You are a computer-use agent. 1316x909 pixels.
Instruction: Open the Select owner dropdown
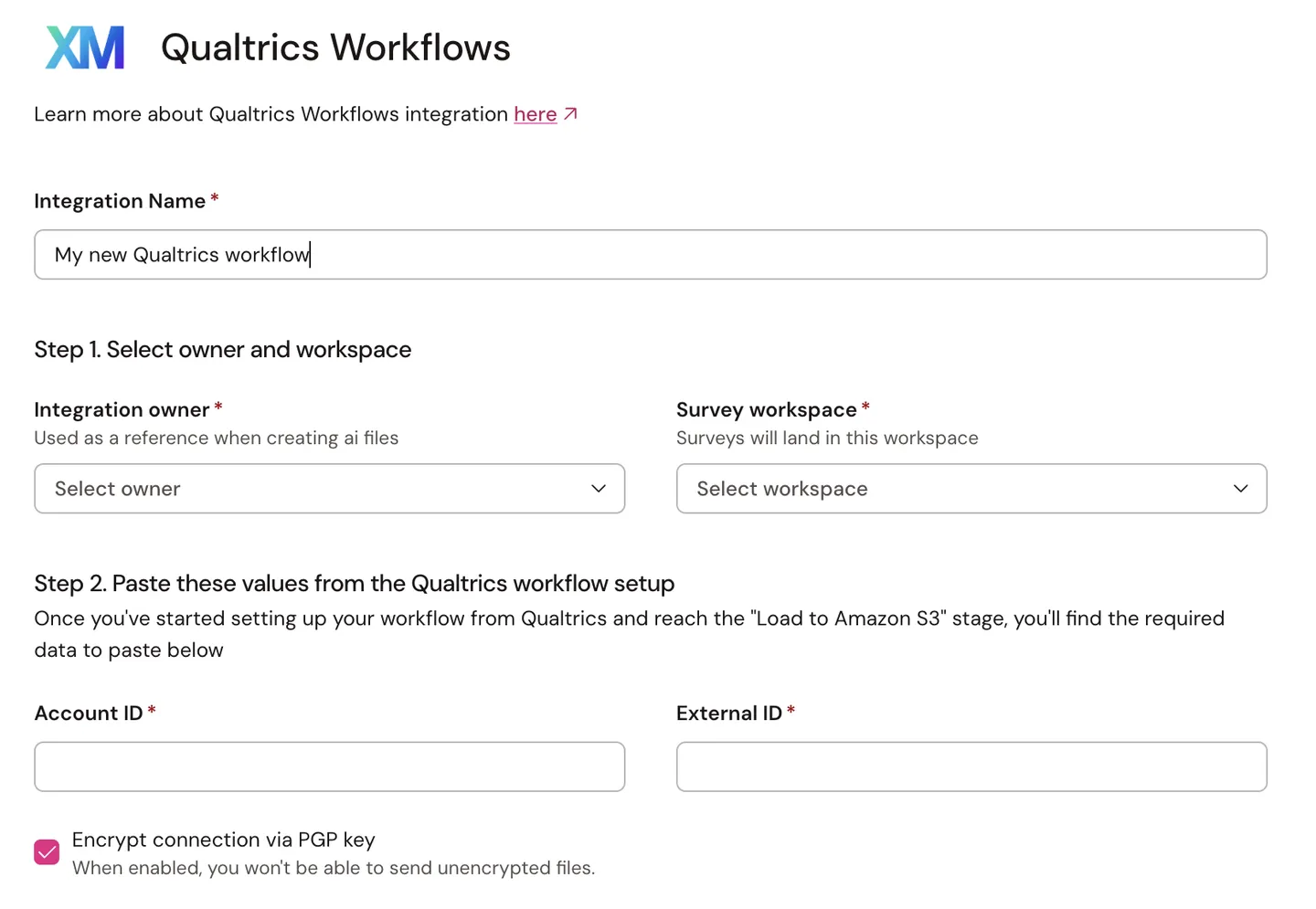[x=330, y=489]
